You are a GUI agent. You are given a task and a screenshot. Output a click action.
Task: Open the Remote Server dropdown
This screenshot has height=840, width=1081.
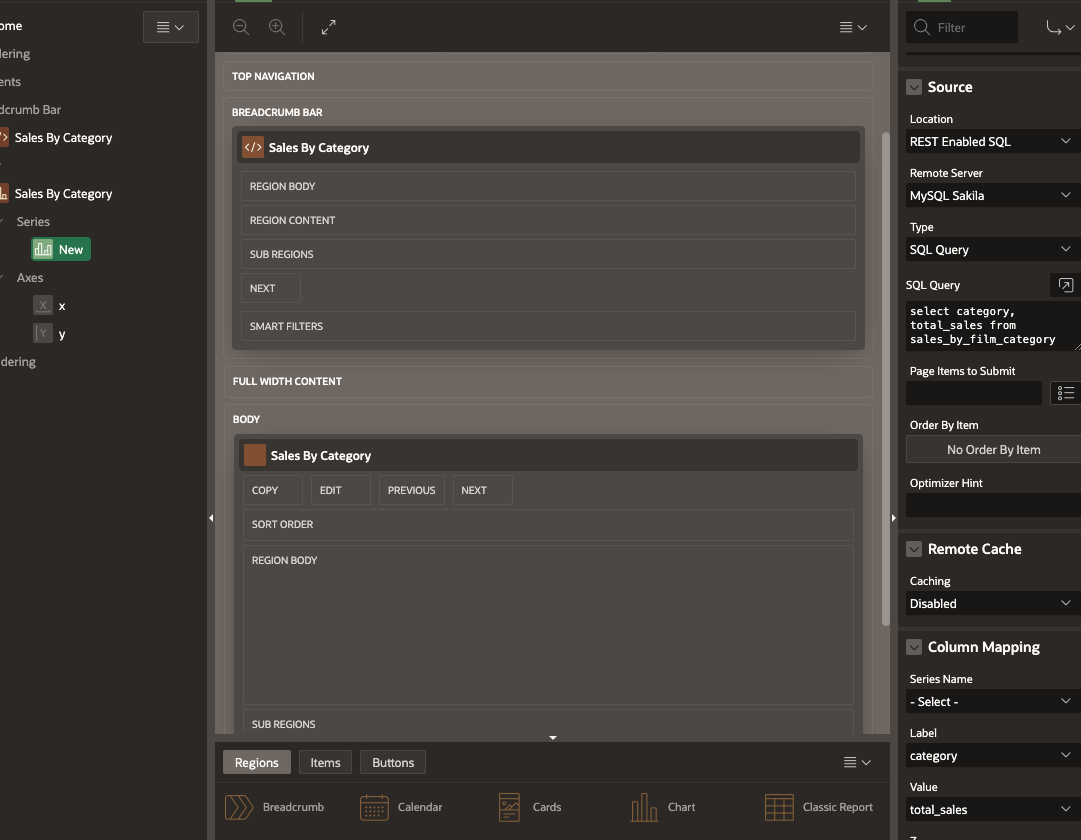[991, 196]
